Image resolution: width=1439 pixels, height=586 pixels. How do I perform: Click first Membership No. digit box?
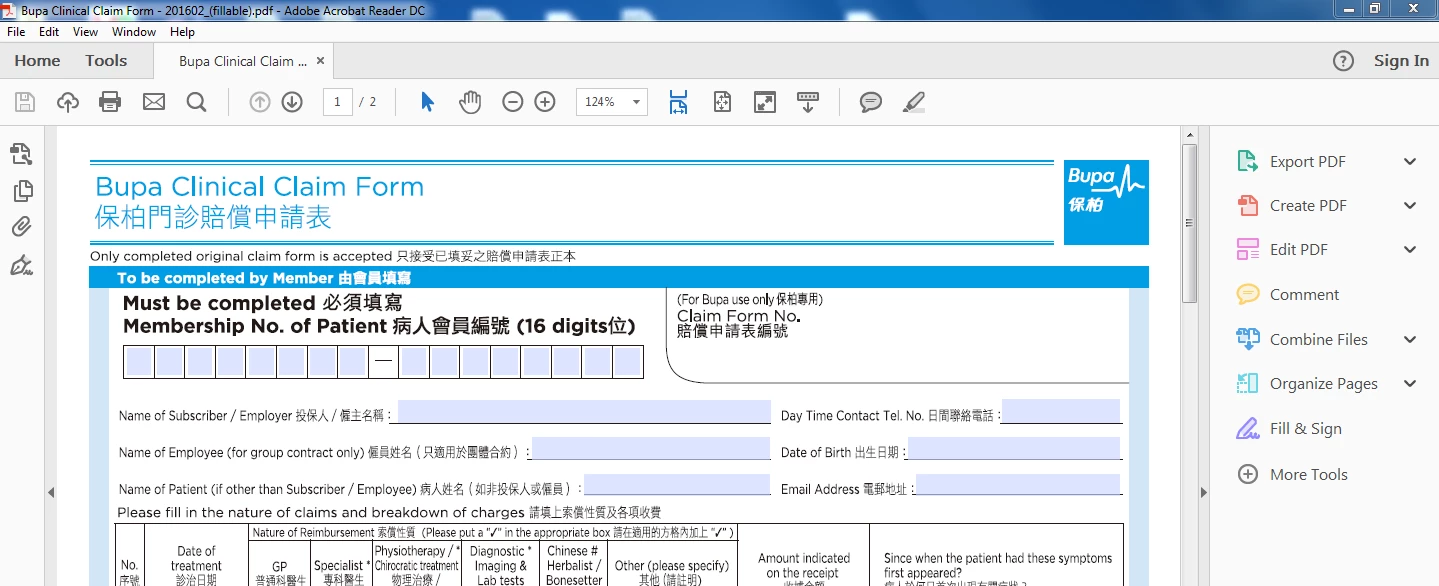point(139,362)
